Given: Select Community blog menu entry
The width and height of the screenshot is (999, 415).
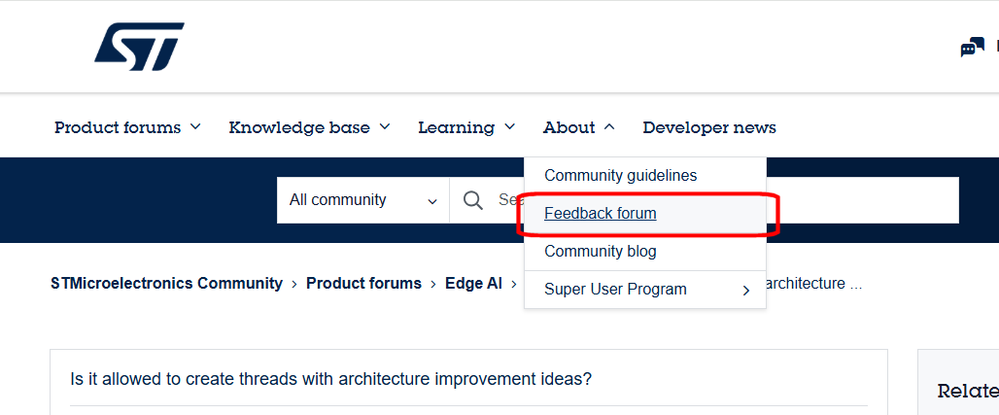Looking at the screenshot, I should pyautogui.click(x=600, y=252).
